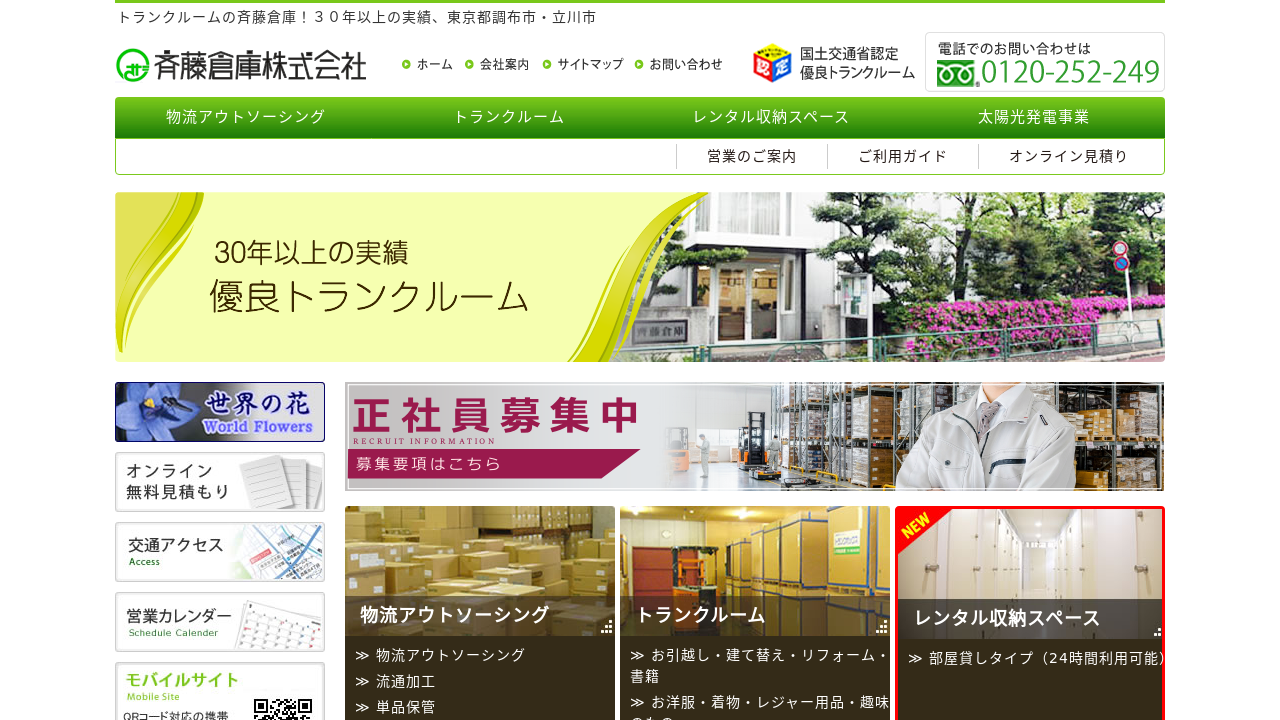The height and width of the screenshot is (720, 1280).
Task: Select 物流アウトソーシング in the green navigation bar
Action: tap(246, 117)
